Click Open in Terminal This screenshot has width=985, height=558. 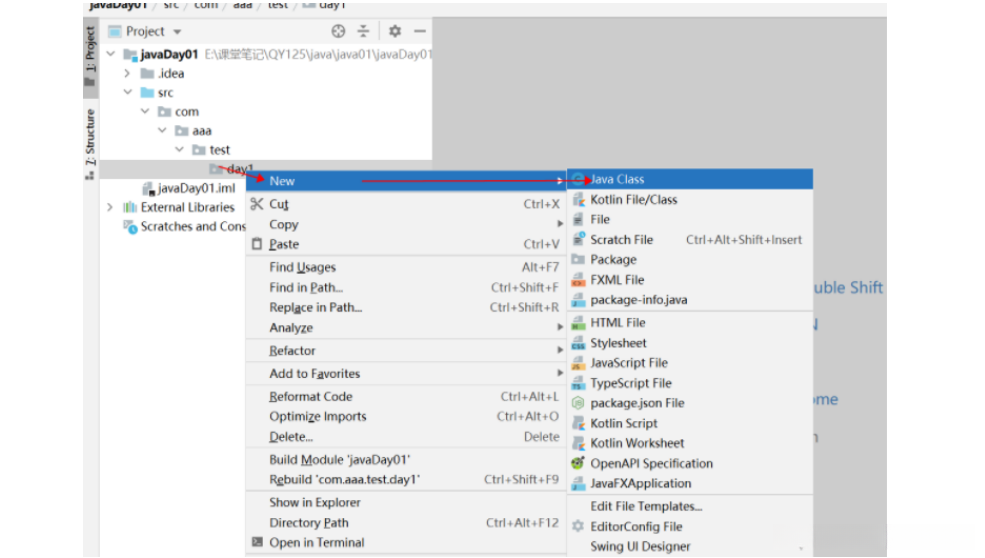point(406,543)
